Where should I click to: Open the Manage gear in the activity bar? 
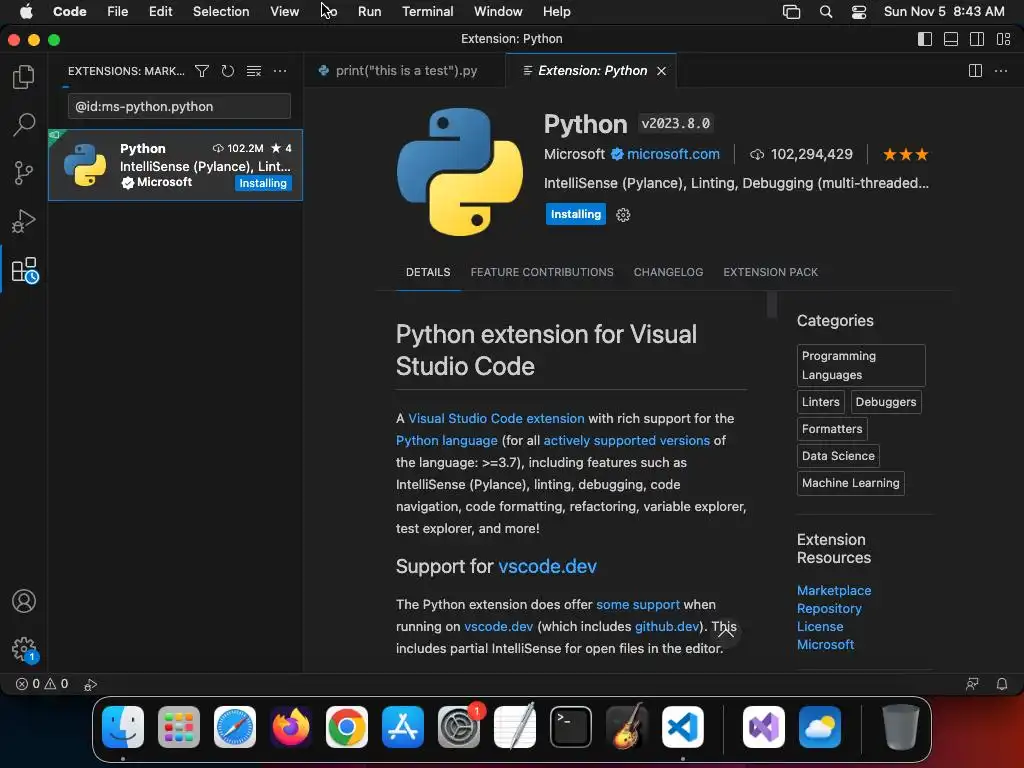25,649
